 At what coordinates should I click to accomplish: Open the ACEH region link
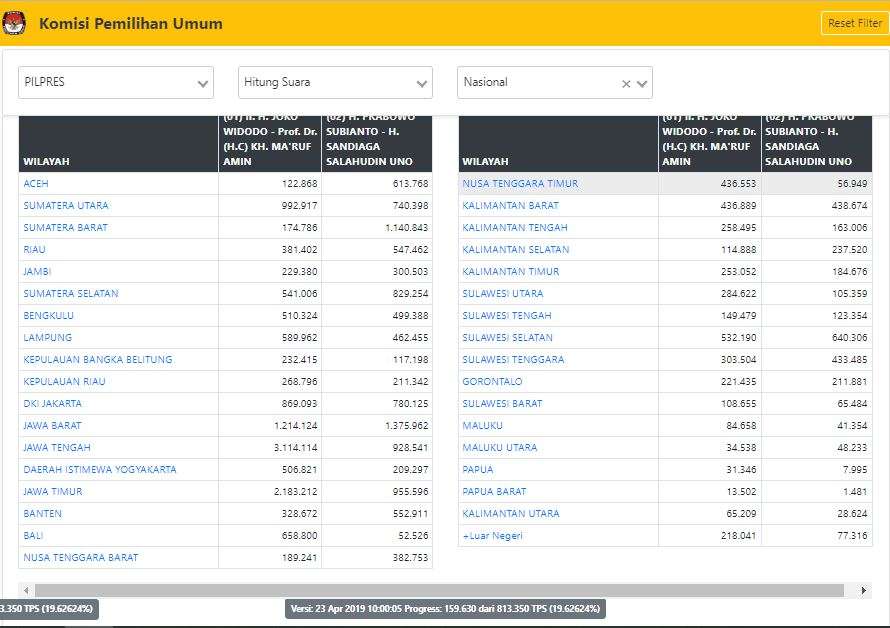pyautogui.click(x=36, y=184)
